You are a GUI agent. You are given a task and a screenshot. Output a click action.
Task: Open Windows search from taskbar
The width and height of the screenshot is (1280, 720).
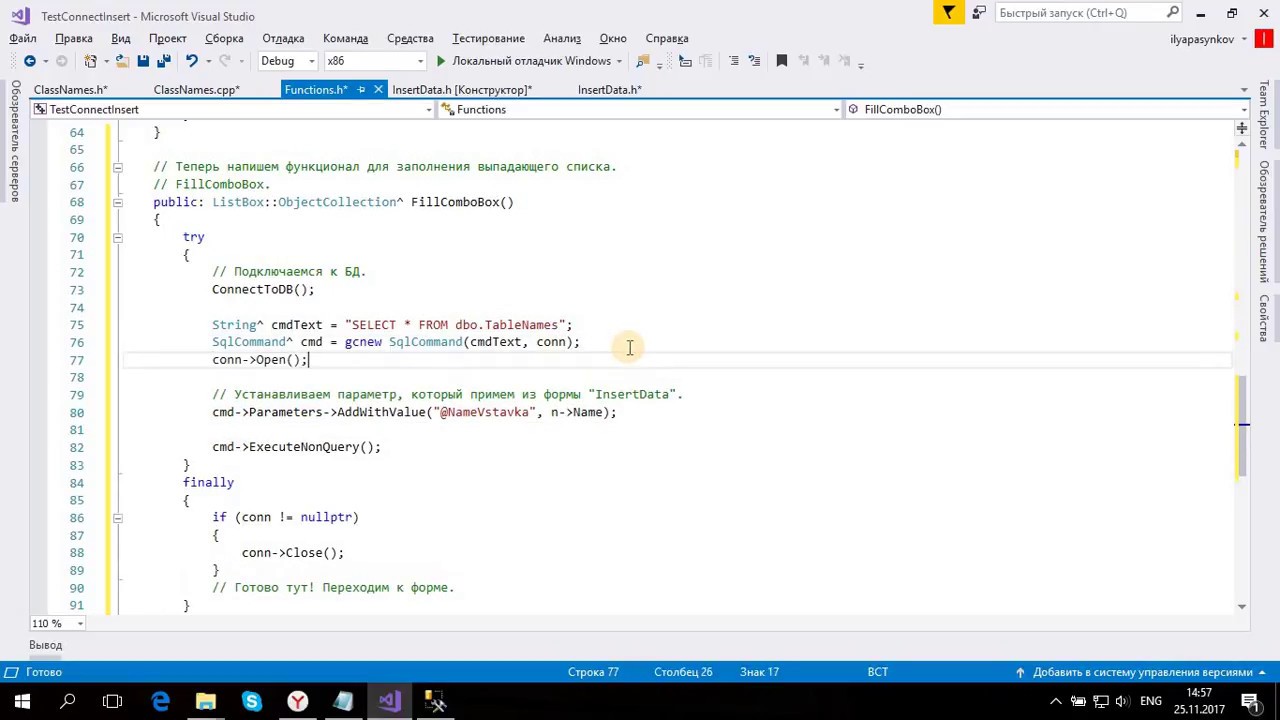click(x=68, y=701)
